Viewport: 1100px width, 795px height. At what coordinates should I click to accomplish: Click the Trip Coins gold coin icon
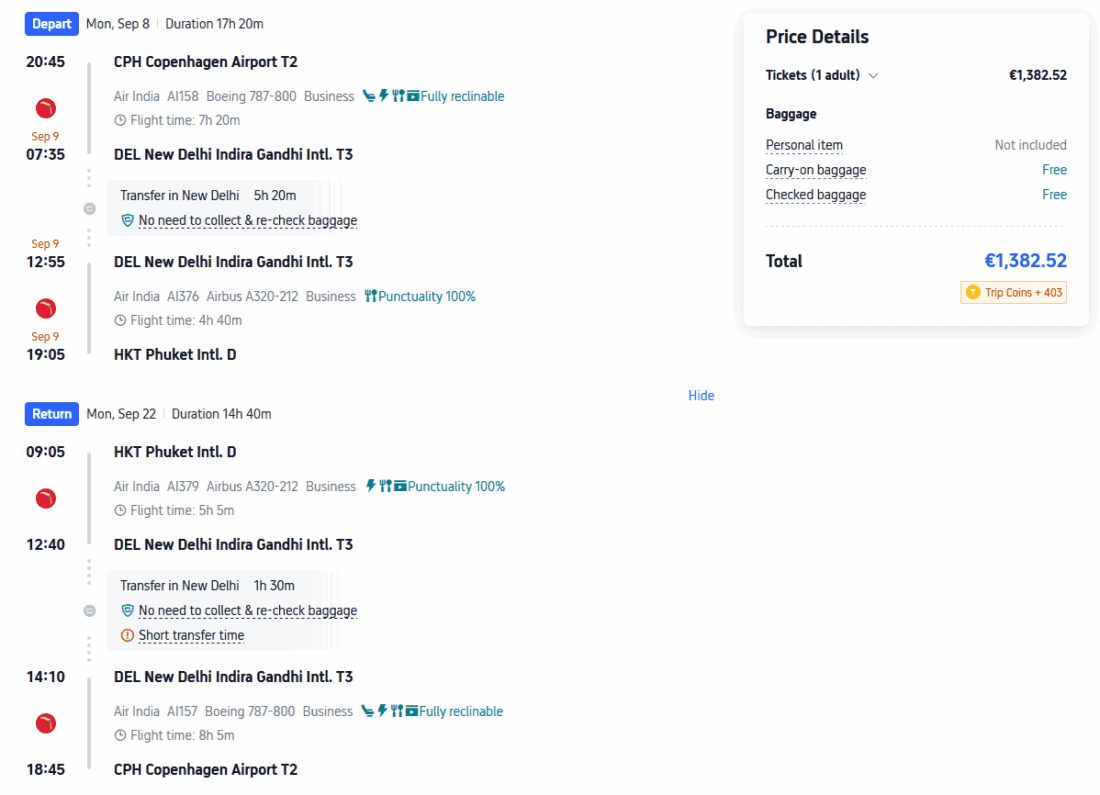pos(973,293)
